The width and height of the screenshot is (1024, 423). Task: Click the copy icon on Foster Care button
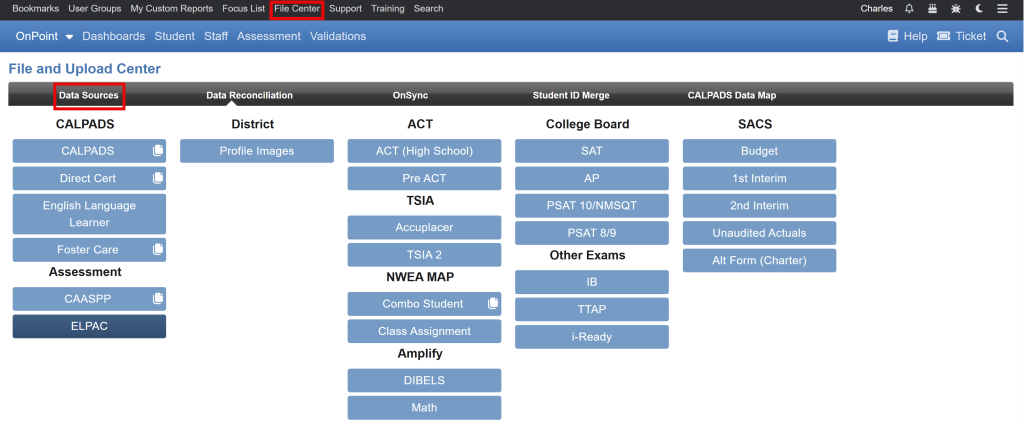pos(157,249)
